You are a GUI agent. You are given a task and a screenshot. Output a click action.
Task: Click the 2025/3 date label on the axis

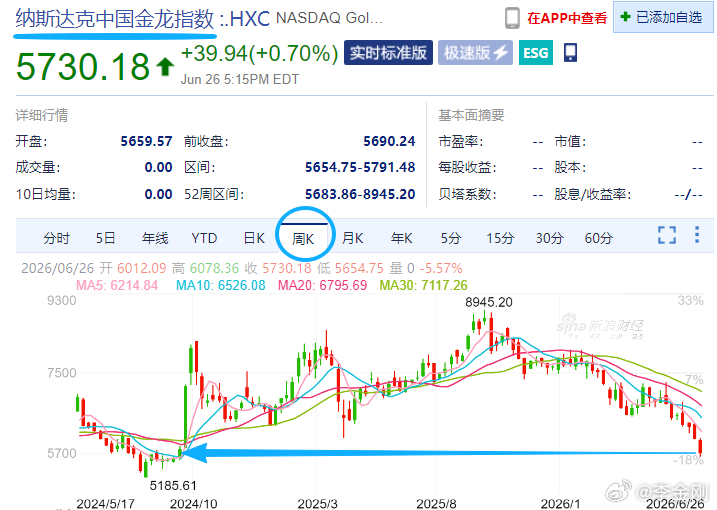(x=317, y=504)
